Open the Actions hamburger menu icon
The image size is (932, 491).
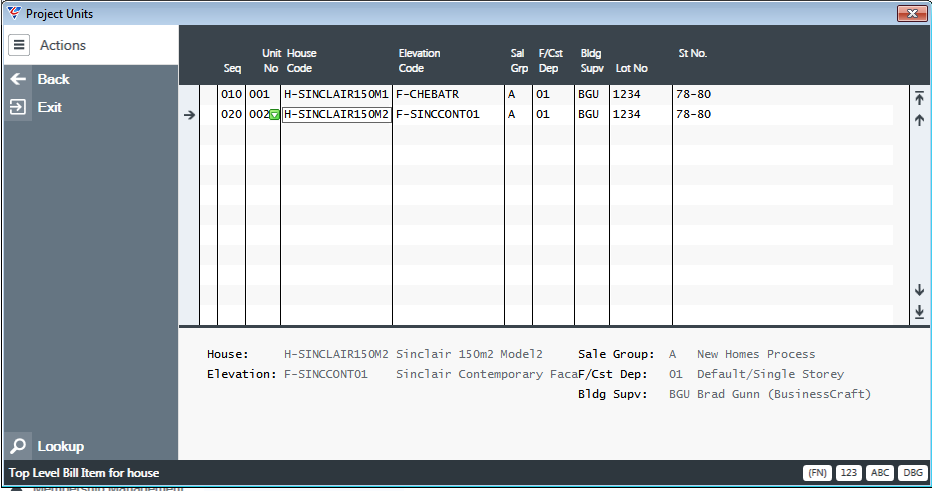coord(19,45)
